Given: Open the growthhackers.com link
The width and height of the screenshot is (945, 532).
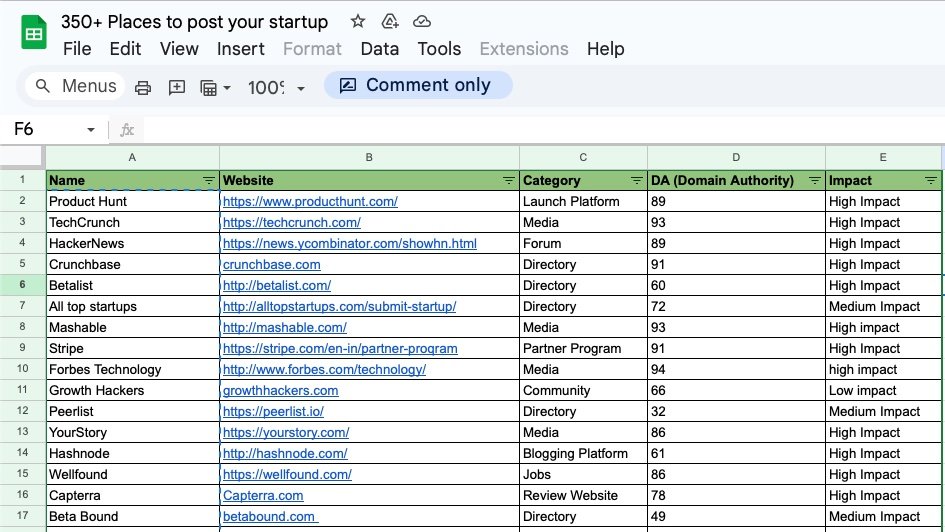Looking at the screenshot, I should point(280,391).
